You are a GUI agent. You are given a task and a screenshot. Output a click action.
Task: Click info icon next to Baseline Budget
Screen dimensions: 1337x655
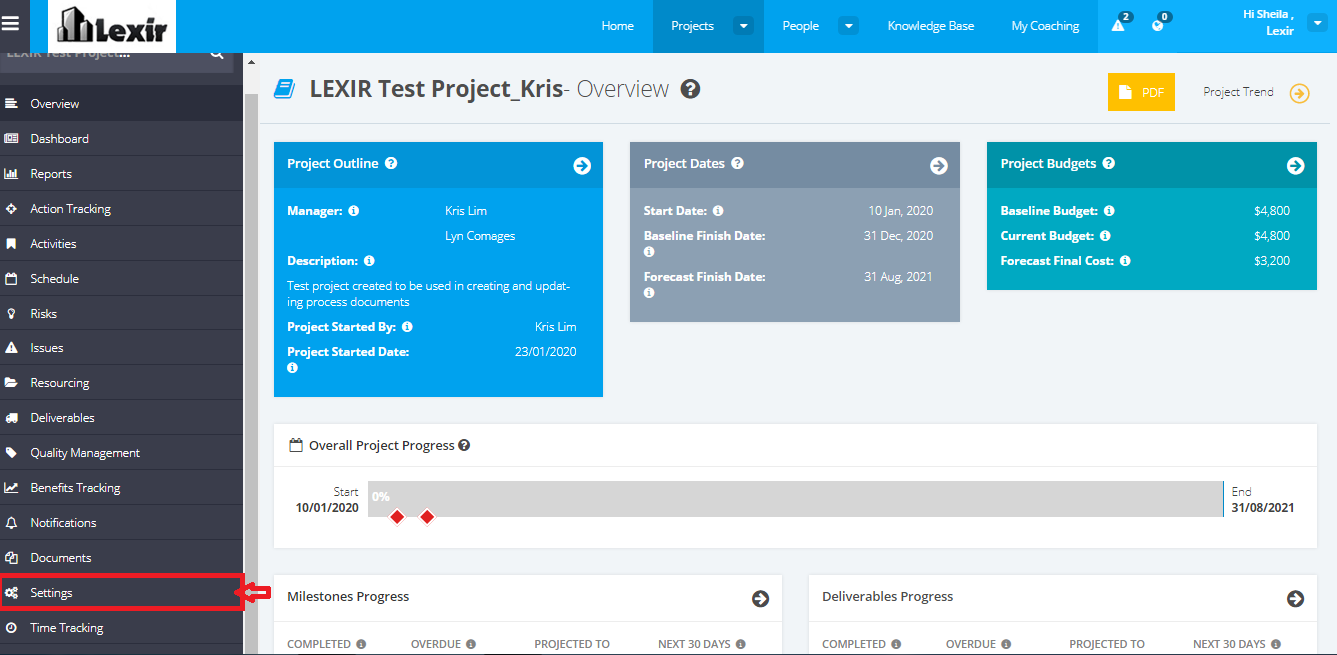(x=1109, y=211)
